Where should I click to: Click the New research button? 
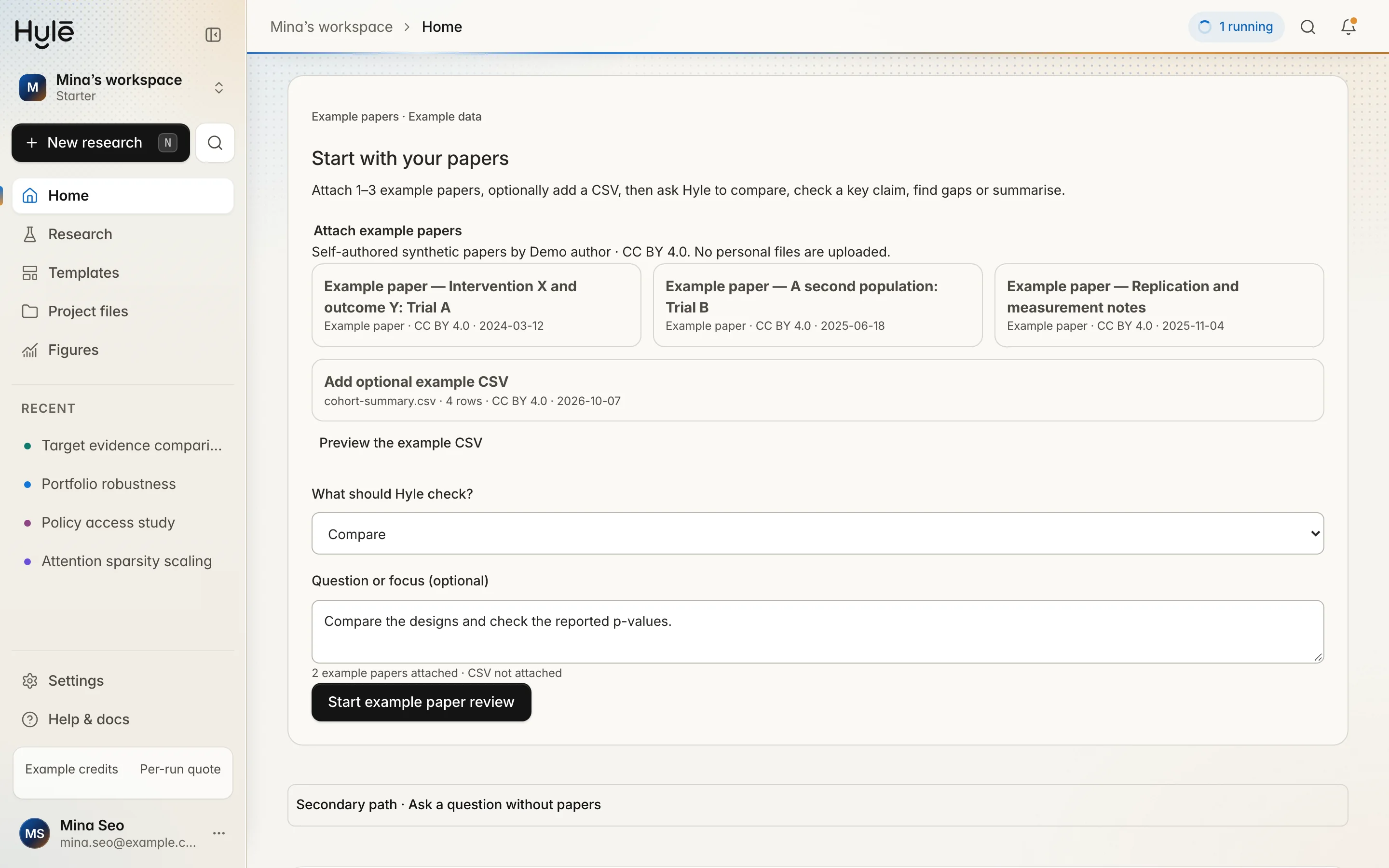100,142
